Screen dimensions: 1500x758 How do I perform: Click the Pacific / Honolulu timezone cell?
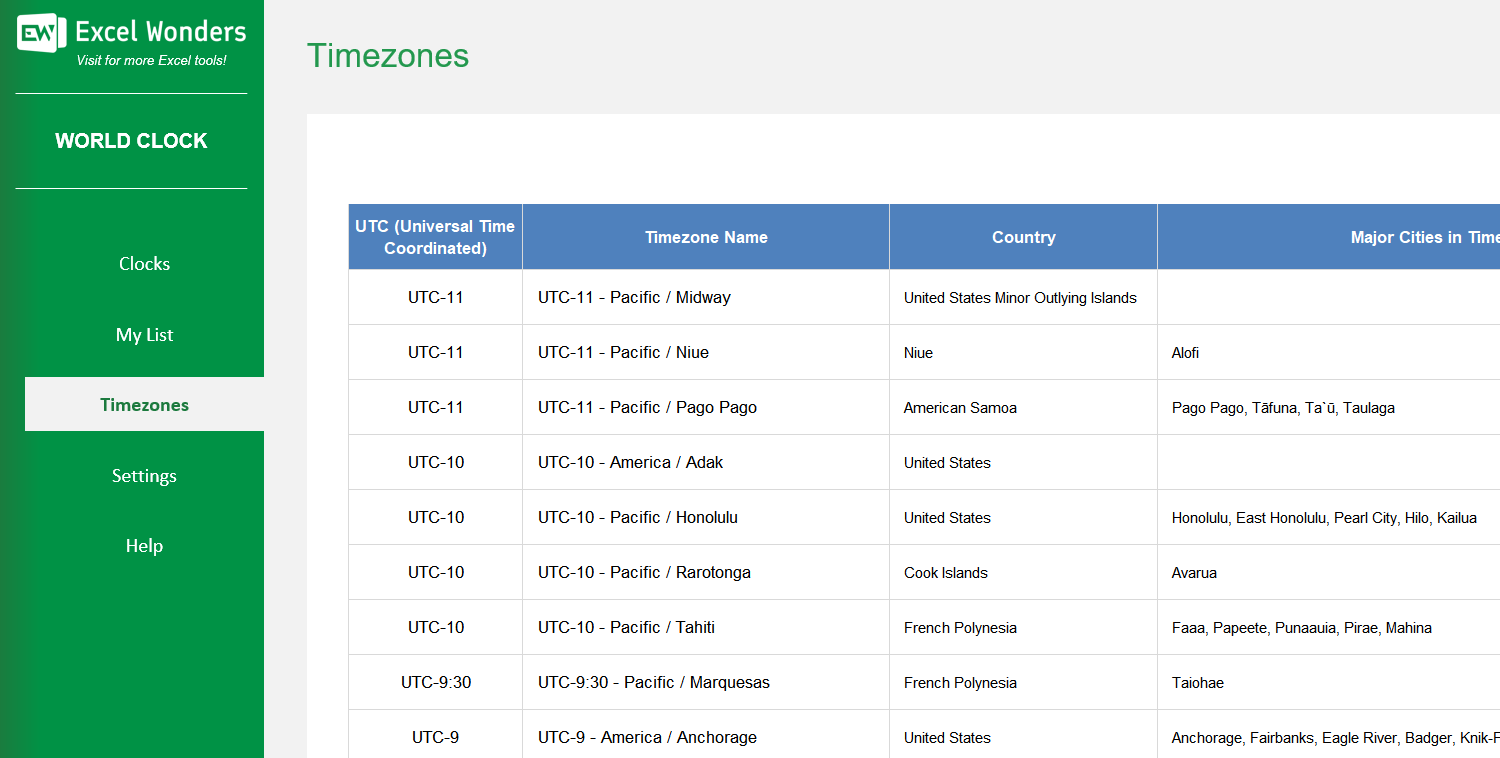(x=637, y=517)
